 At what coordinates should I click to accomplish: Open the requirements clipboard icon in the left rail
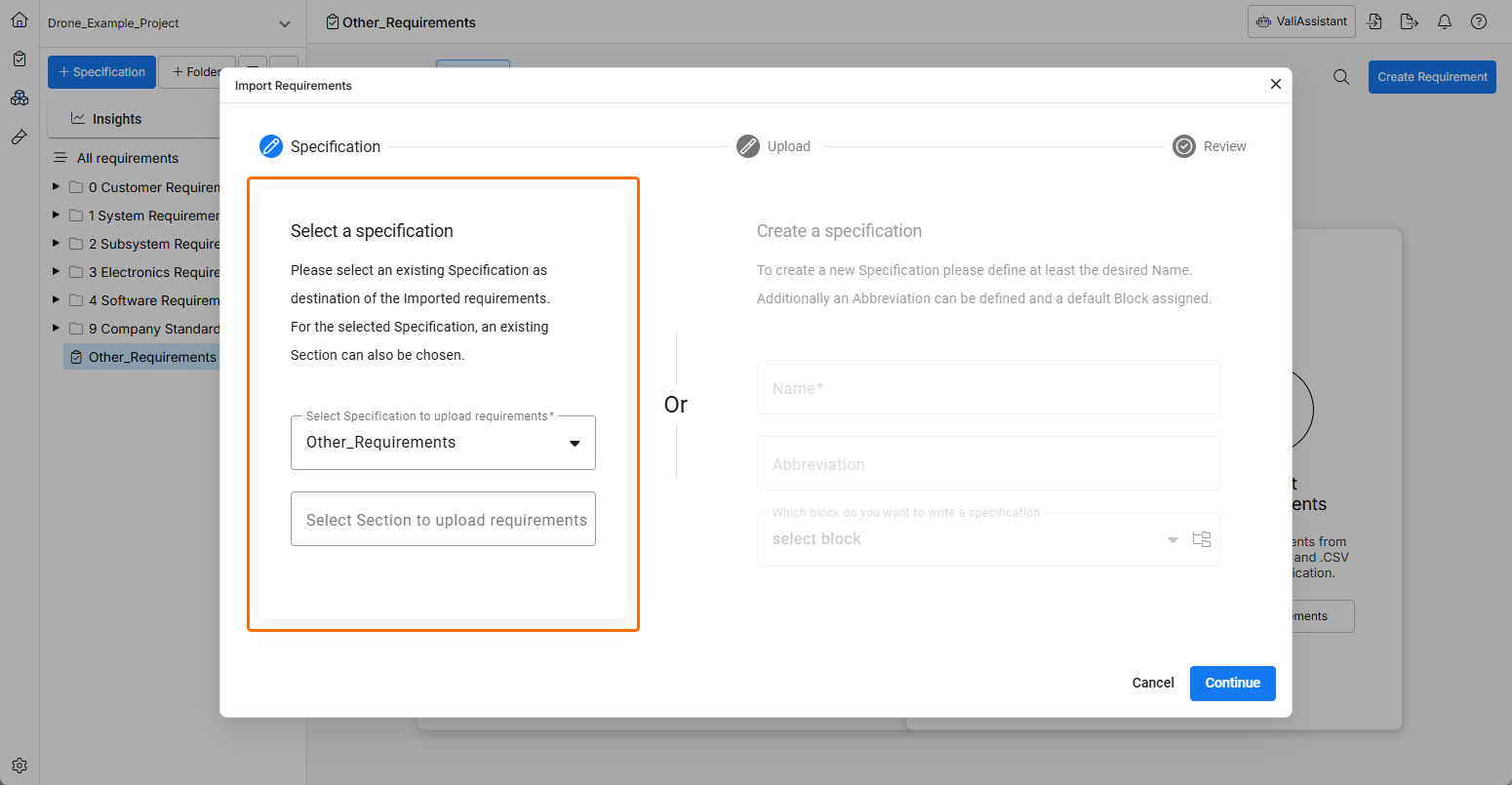point(20,59)
